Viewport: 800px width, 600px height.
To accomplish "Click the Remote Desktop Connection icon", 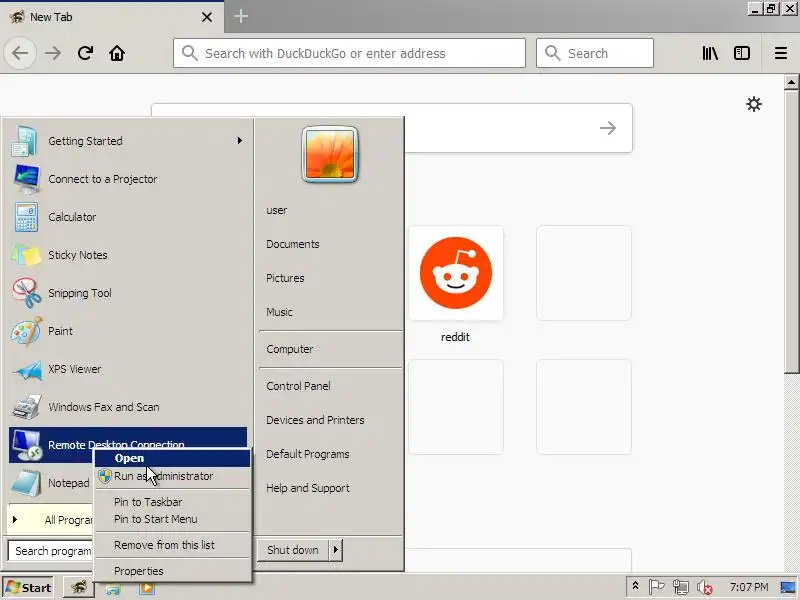I will (x=27, y=445).
